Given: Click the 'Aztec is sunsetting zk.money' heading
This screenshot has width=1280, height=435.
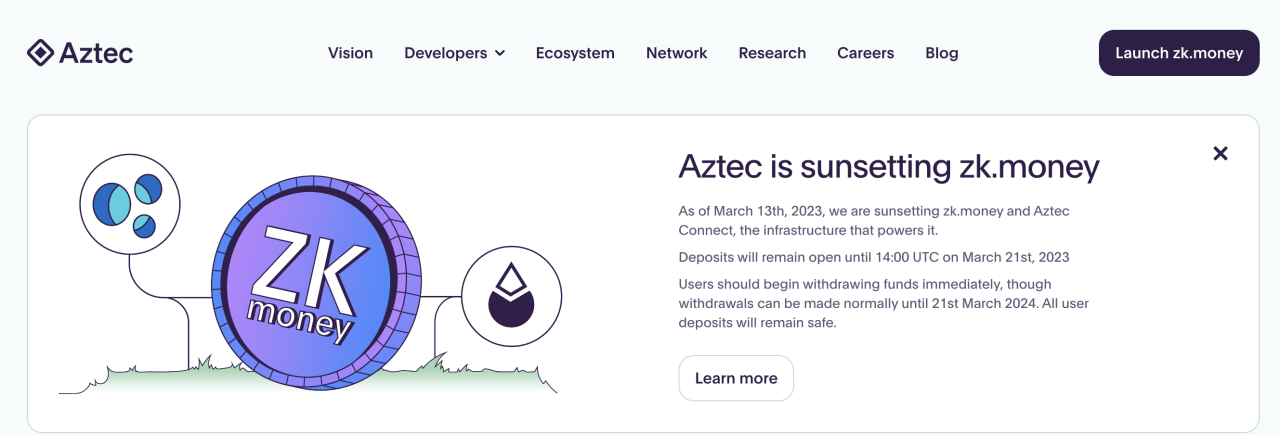Looking at the screenshot, I should tap(889, 165).
